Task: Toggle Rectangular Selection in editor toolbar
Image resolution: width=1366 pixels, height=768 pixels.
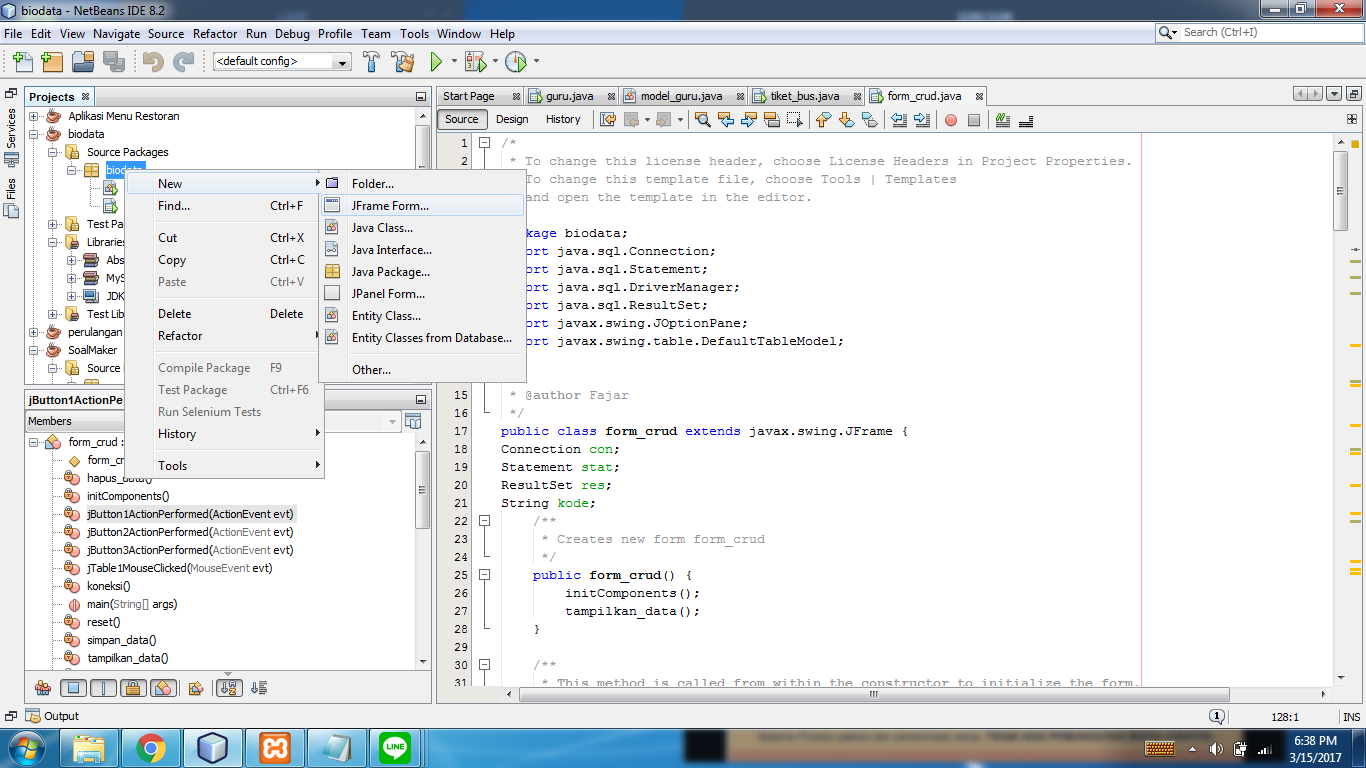Action: pyautogui.click(x=794, y=120)
